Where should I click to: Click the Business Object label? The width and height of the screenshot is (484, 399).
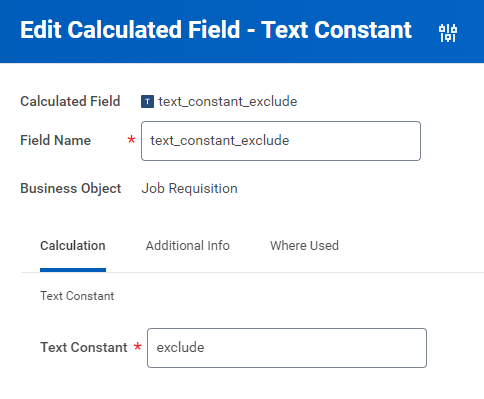click(71, 188)
